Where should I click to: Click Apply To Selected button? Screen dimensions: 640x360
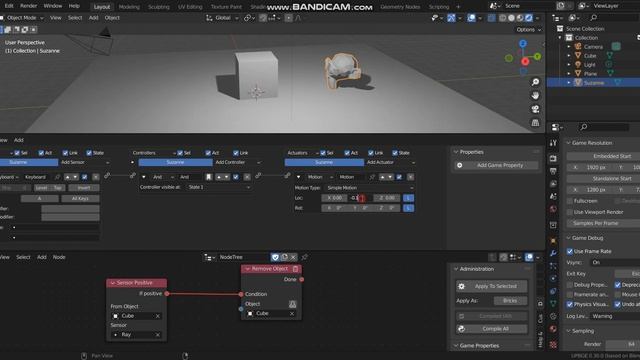(491, 286)
